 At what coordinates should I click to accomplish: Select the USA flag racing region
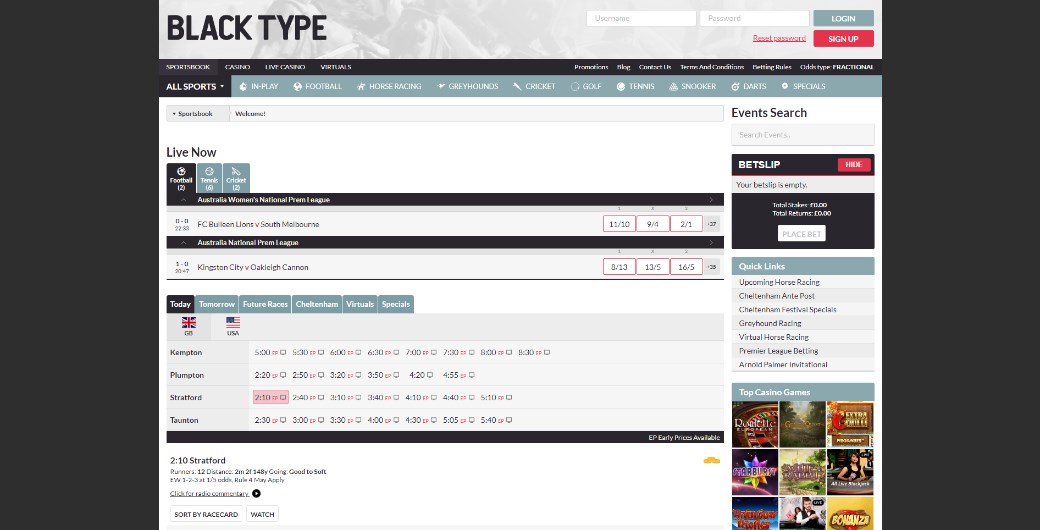click(x=233, y=326)
